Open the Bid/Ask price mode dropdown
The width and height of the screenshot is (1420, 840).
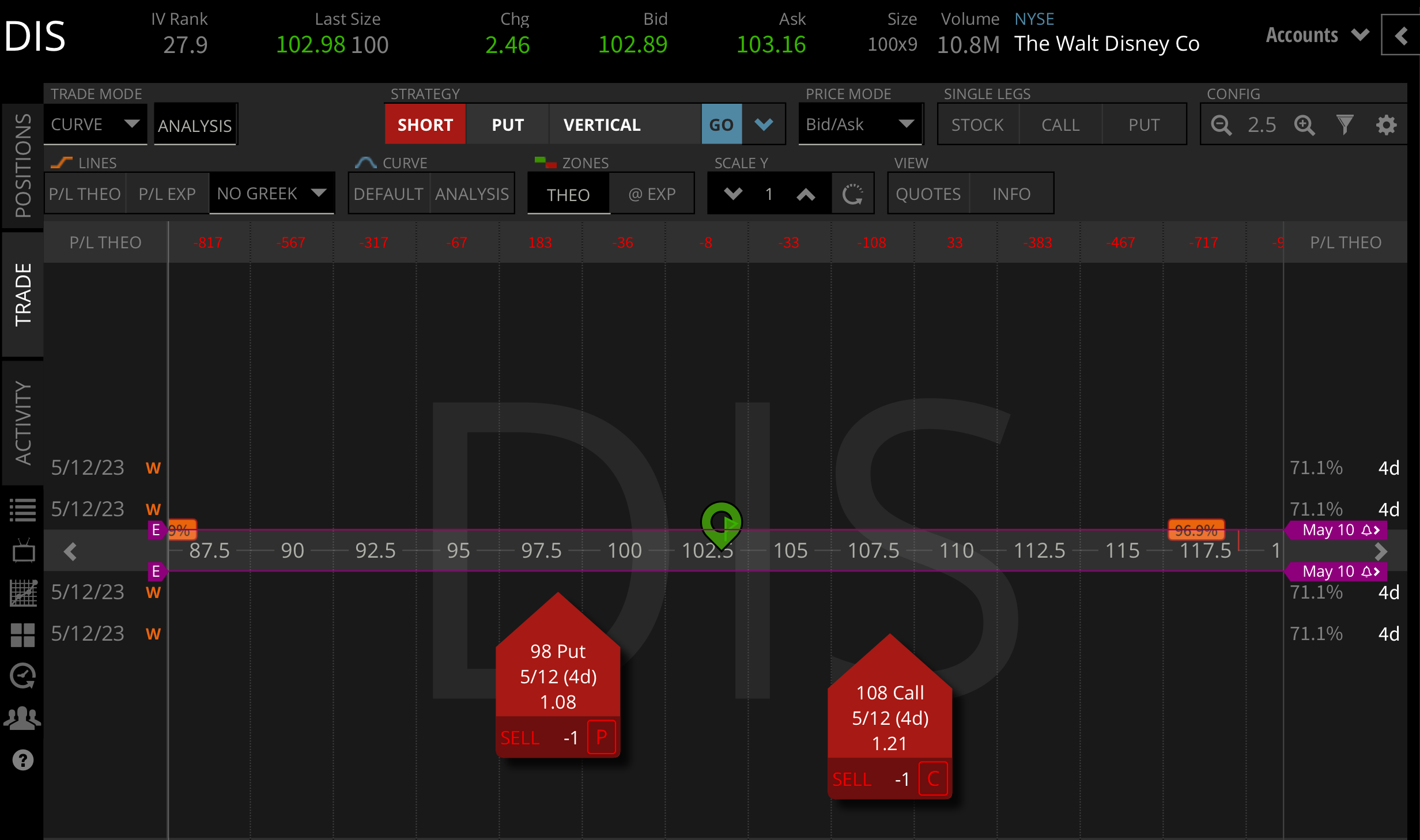859,124
